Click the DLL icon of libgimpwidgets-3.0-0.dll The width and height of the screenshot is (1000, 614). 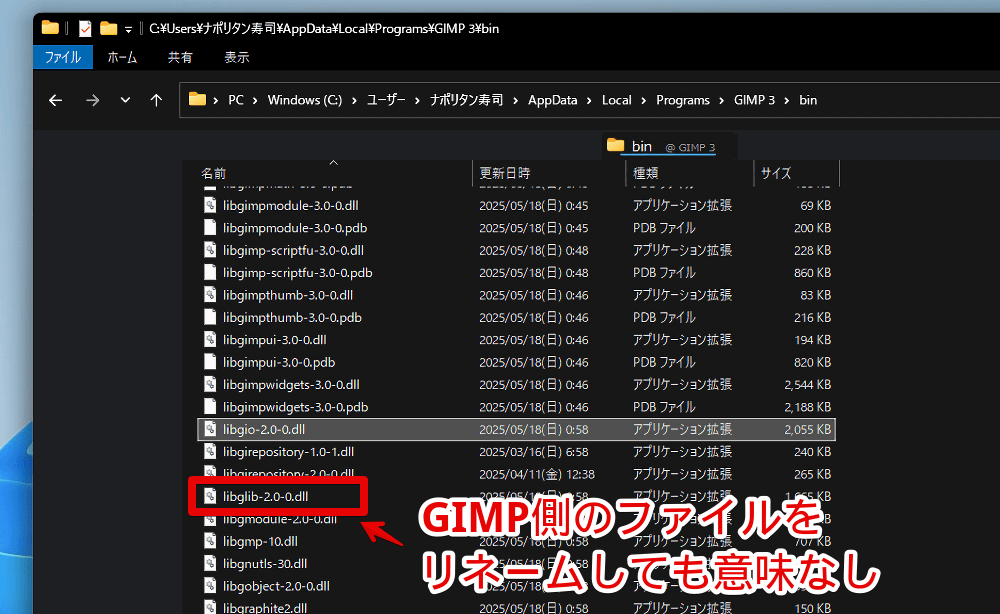click(x=210, y=384)
